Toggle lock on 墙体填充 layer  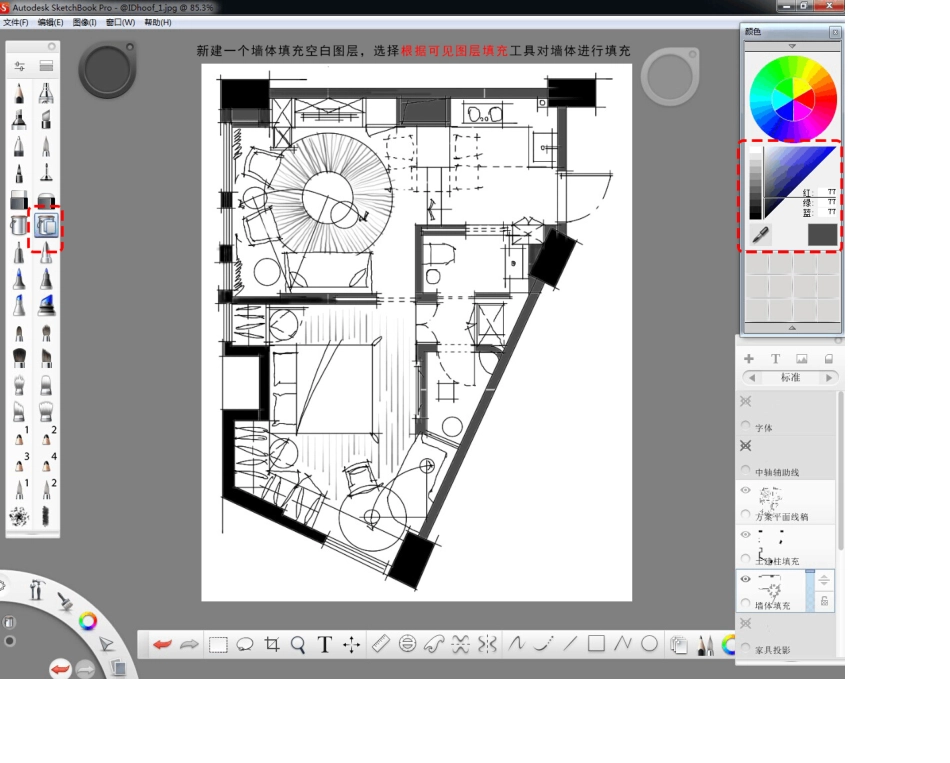tap(825, 601)
